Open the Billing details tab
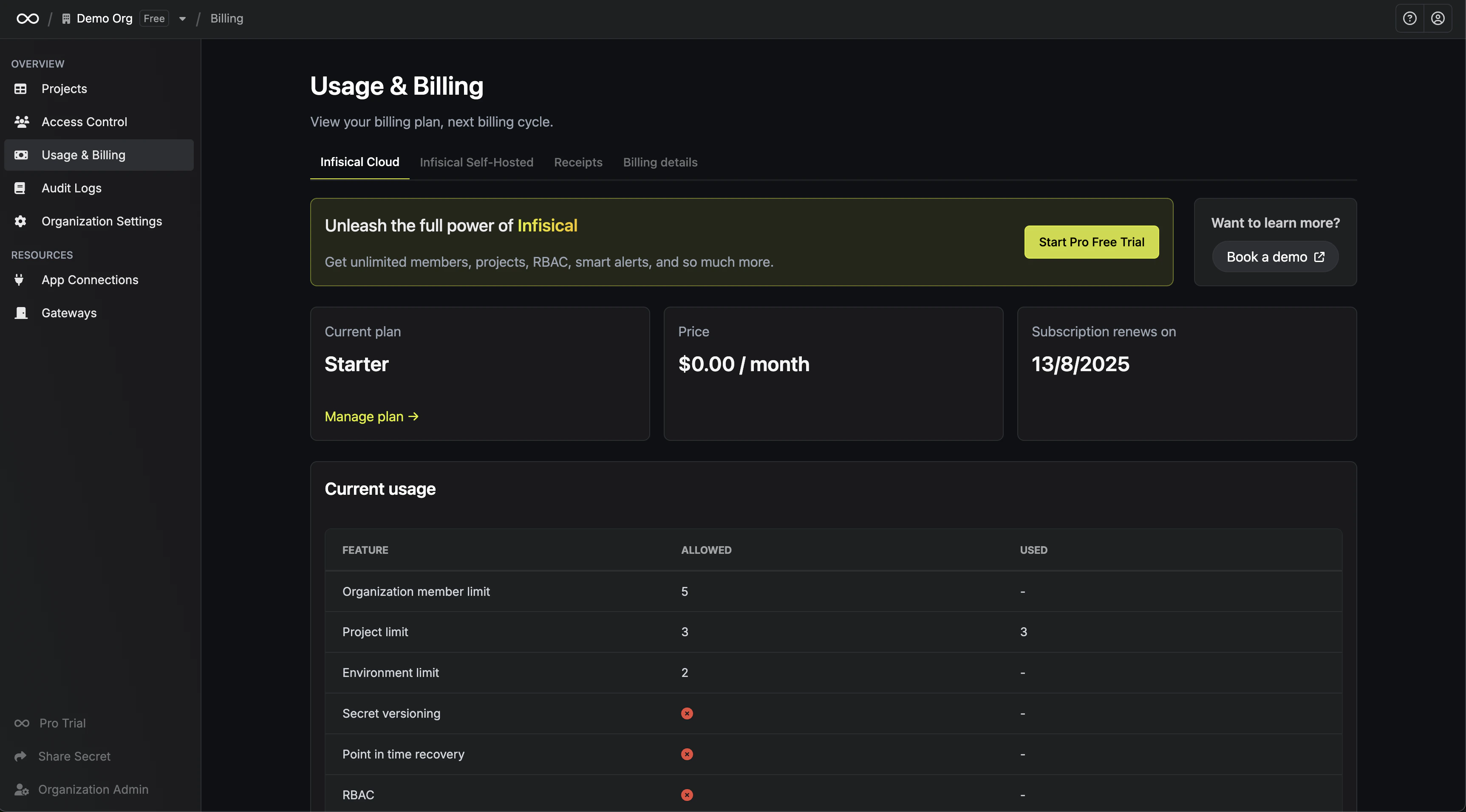This screenshot has height=812, width=1466. [x=660, y=162]
